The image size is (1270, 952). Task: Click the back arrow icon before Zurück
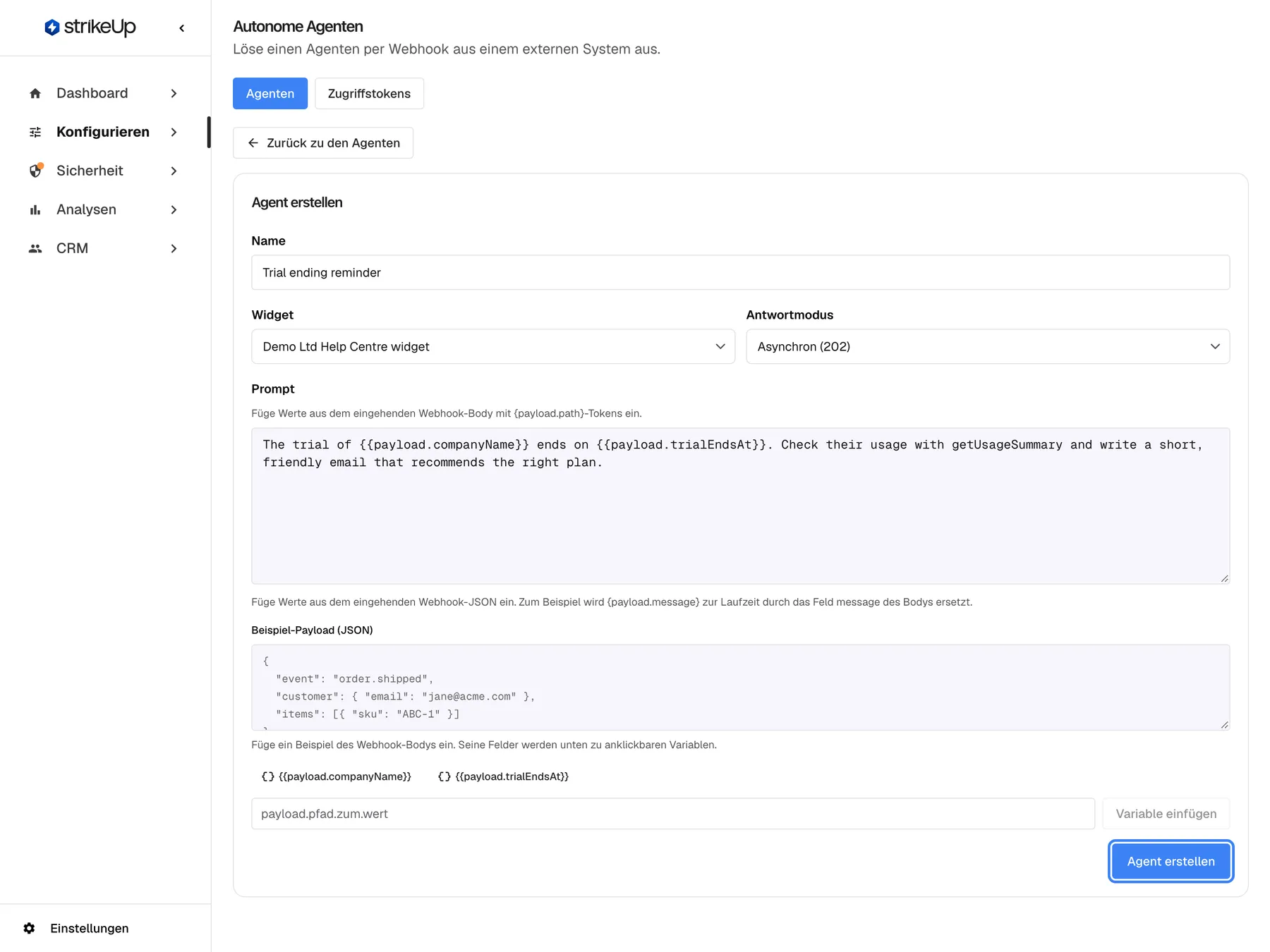coord(253,143)
